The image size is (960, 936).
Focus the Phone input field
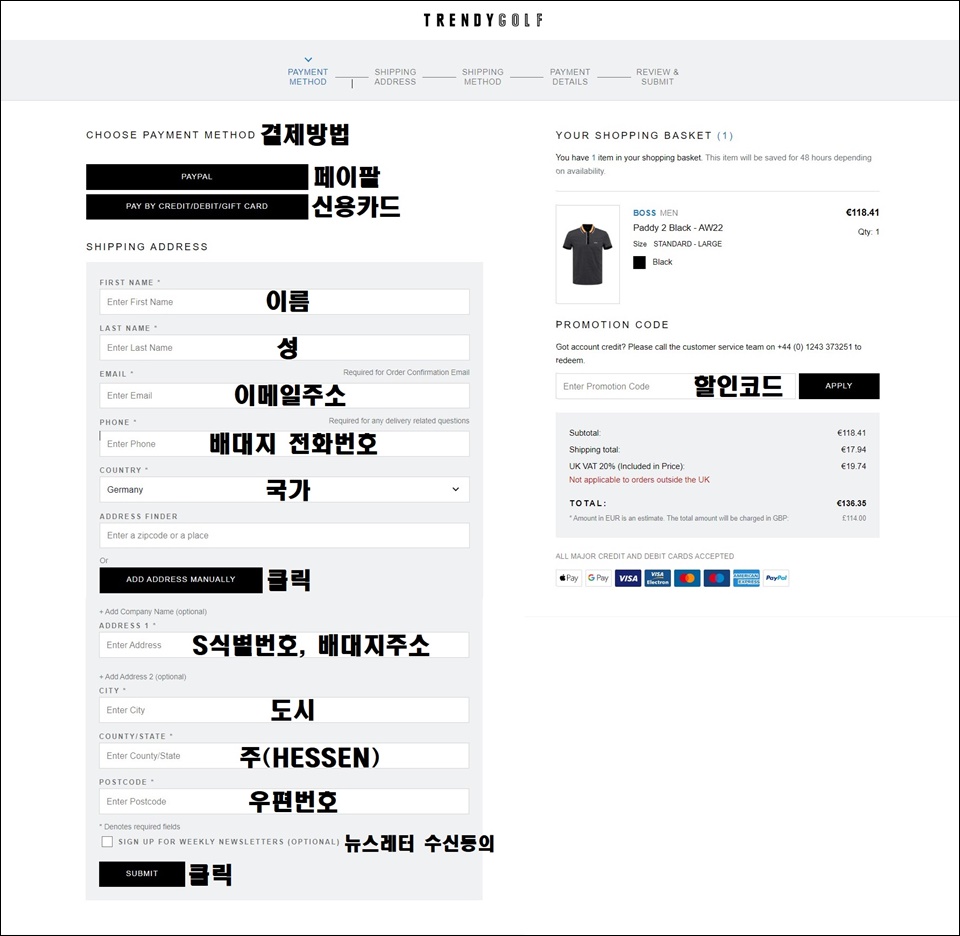[284, 444]
